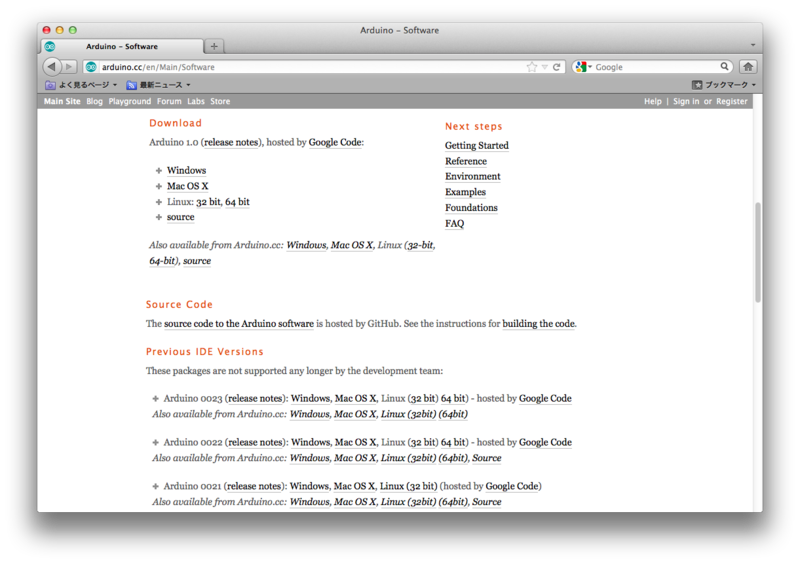
Task: Open Reference under Next steps
Action: tap(466, 161)
